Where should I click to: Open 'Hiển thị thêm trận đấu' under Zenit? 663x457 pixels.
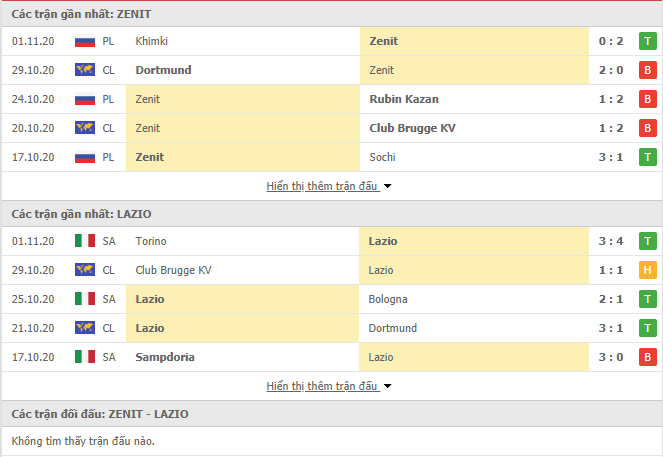pyautogui.click(x=322, y=186)
